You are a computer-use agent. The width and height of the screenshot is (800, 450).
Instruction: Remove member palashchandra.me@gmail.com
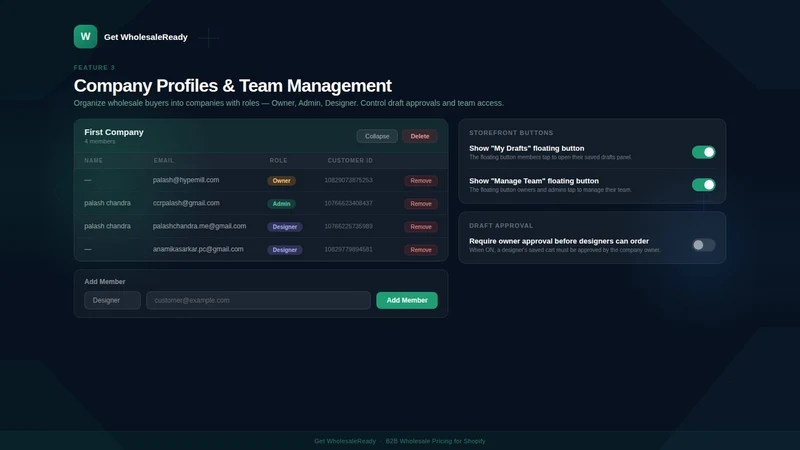pos(421,227)
